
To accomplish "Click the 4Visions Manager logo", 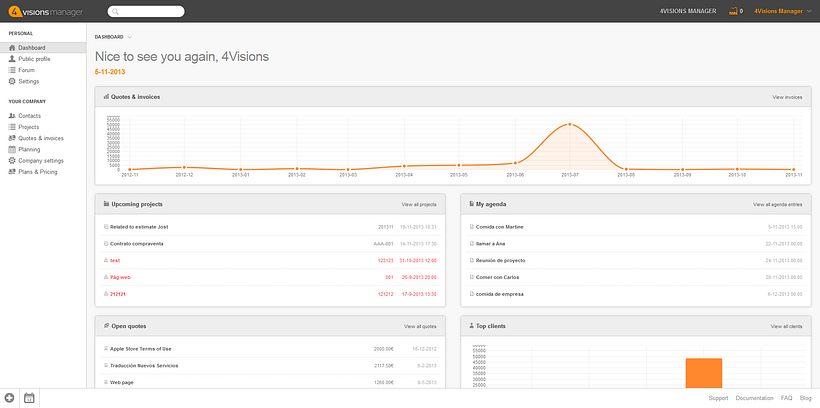I will 44,11.
